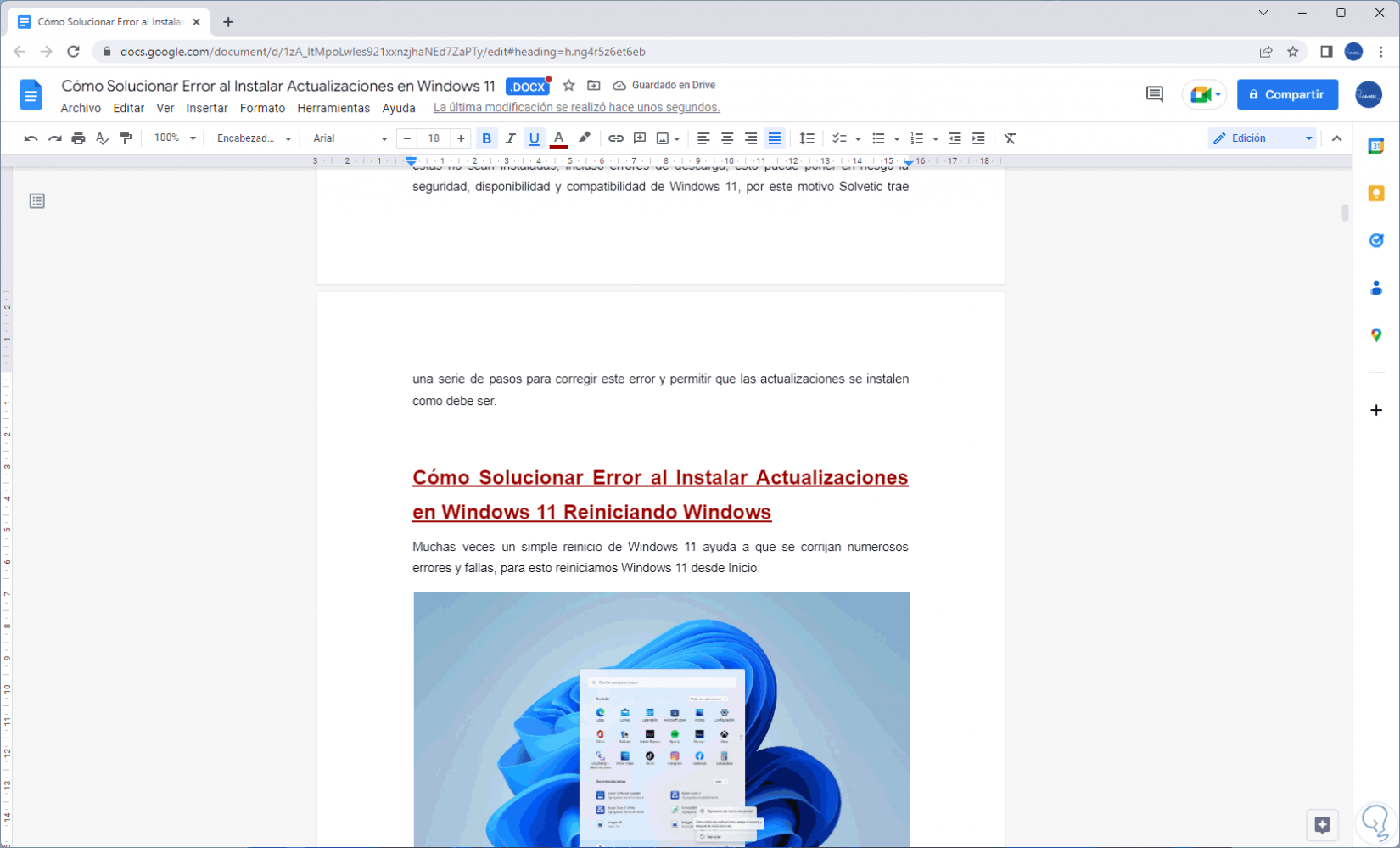Open the Insertar menu

click(x=207, y=108)
